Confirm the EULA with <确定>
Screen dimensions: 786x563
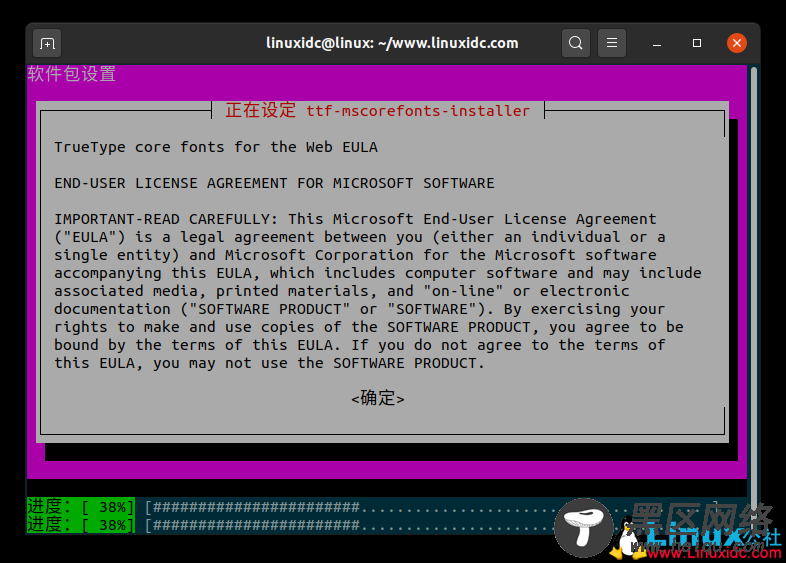tap(377, 398)
